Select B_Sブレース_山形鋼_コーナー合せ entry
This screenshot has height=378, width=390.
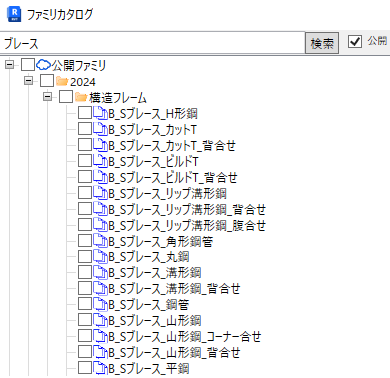(x=185, y=336)
